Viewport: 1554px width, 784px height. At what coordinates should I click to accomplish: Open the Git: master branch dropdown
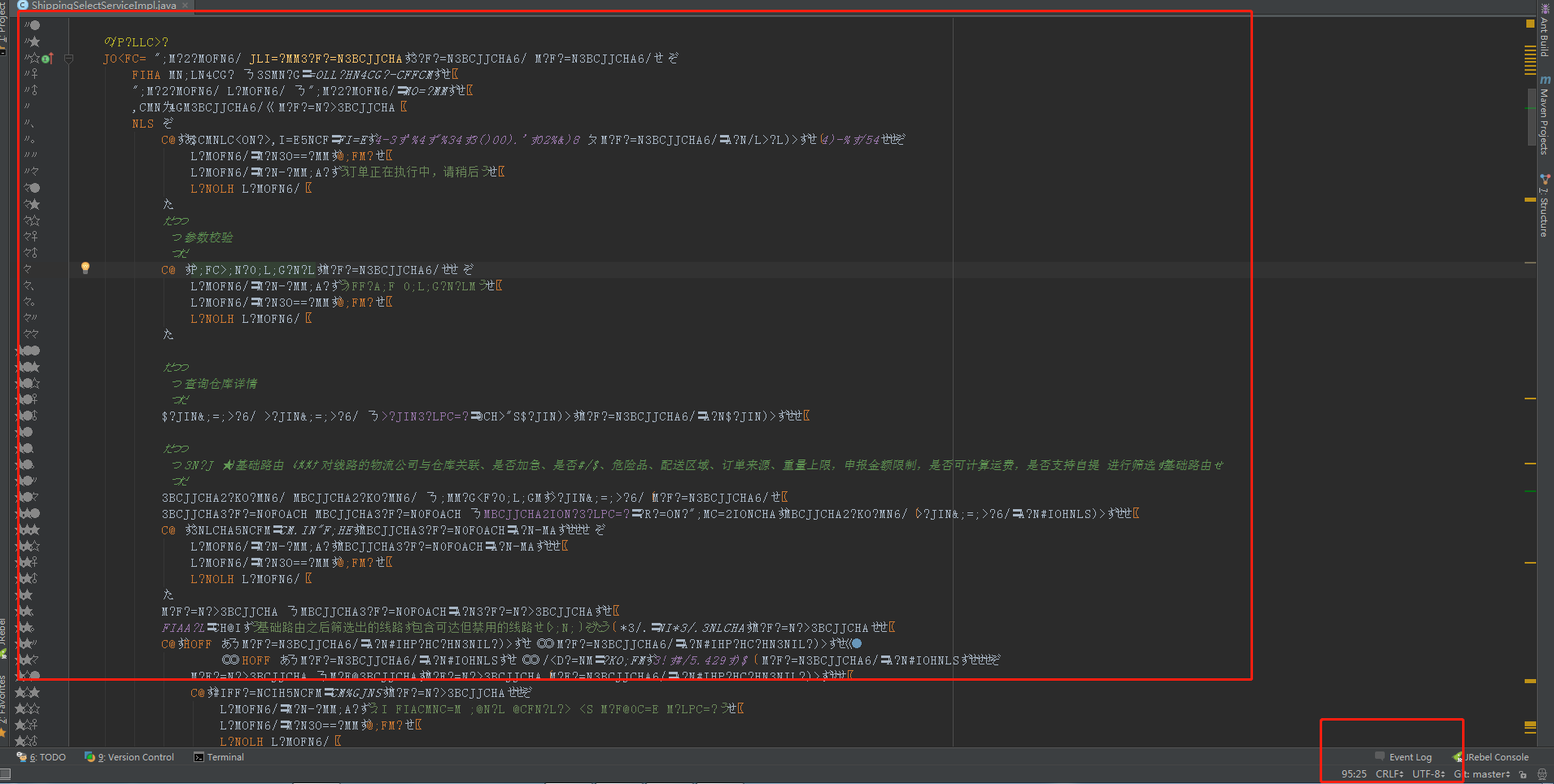[1482, 774]
